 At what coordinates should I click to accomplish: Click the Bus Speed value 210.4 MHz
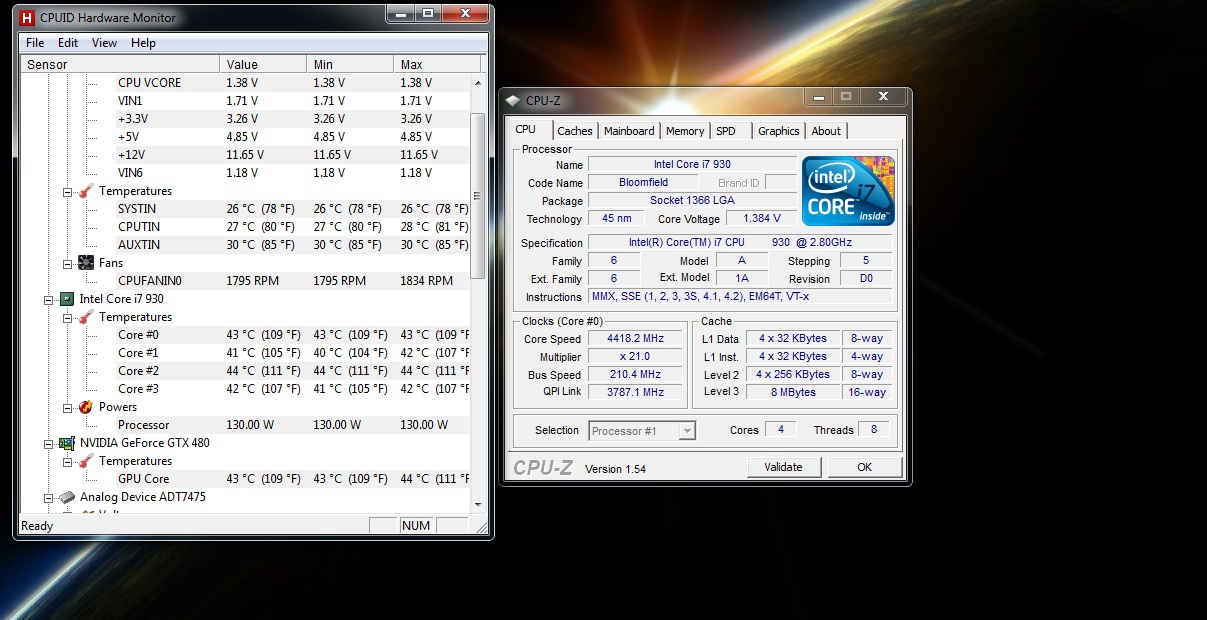[x=636, y=375]
